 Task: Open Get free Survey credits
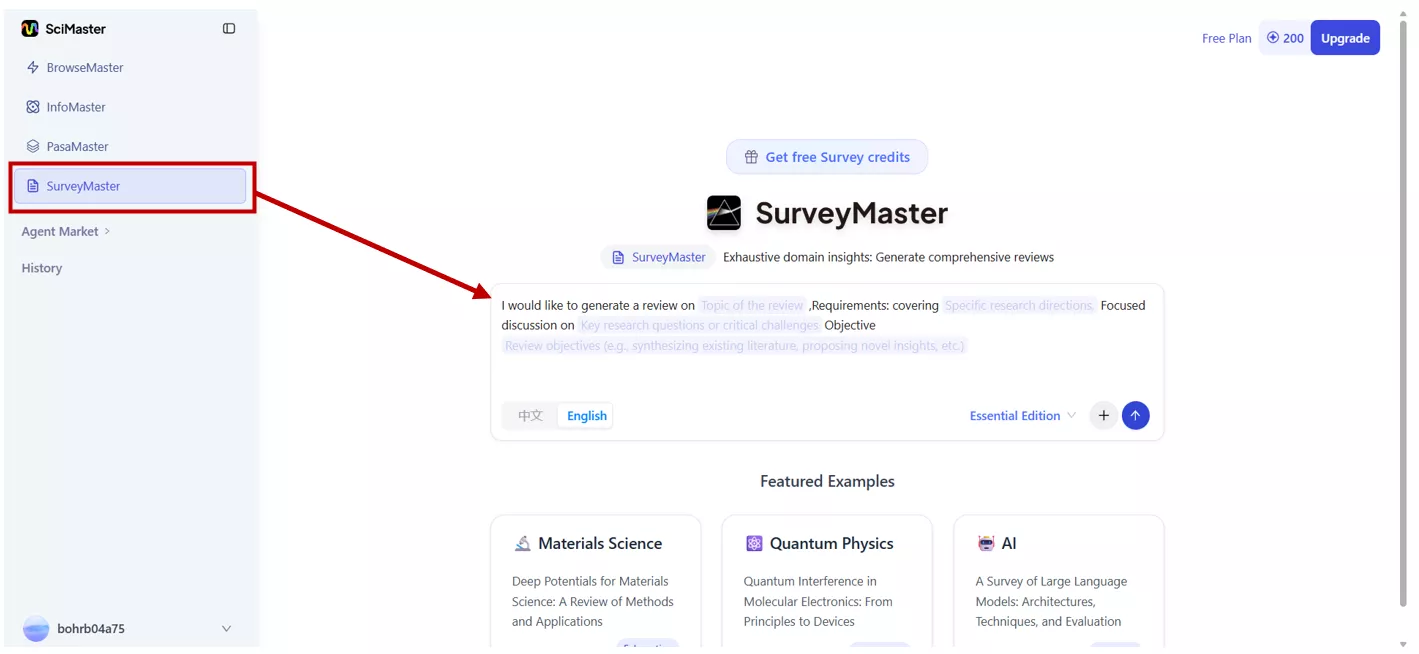(827, 156)
